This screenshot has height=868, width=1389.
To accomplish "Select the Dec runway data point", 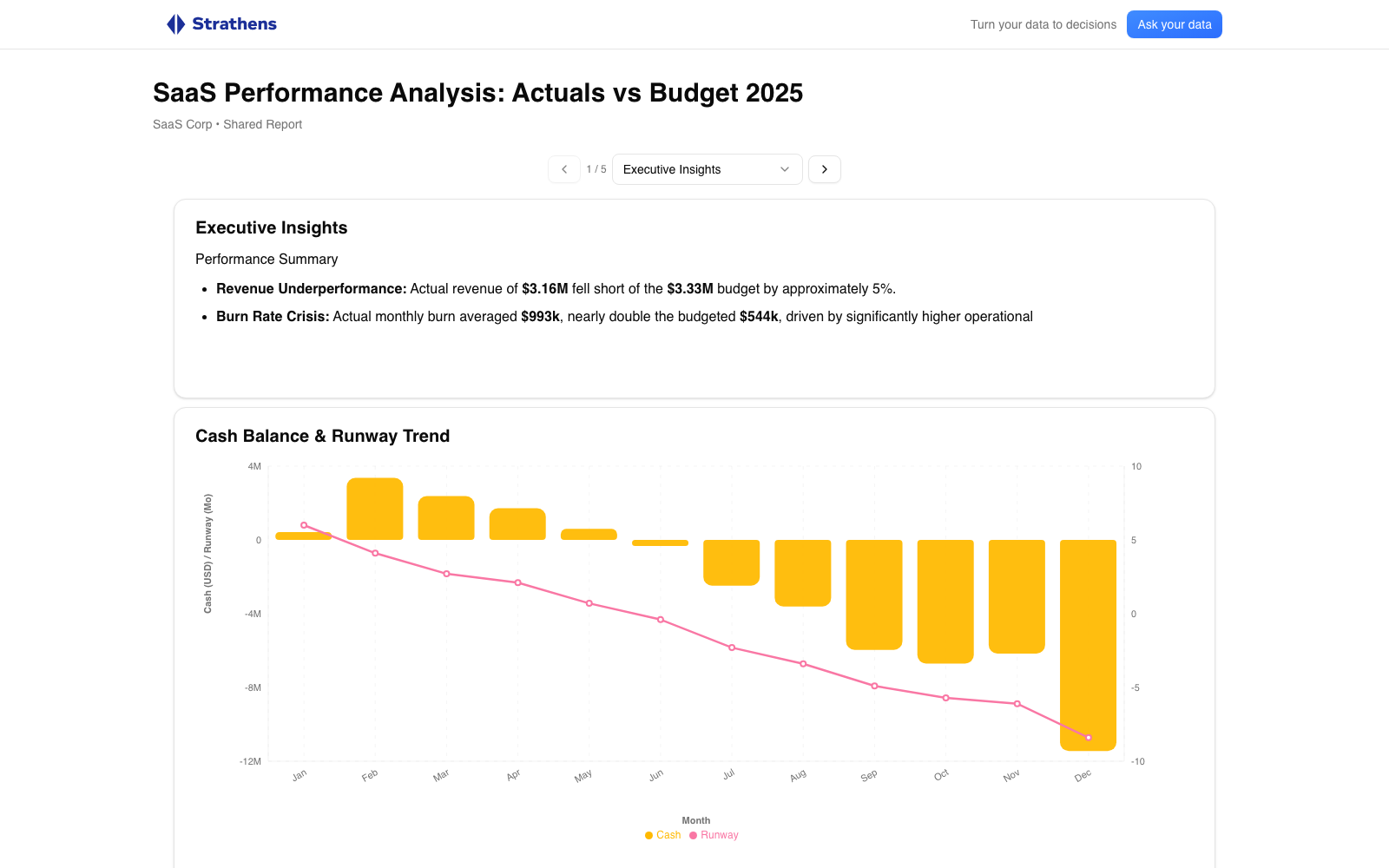I will pyautogui.click(x=1089, y=738).
